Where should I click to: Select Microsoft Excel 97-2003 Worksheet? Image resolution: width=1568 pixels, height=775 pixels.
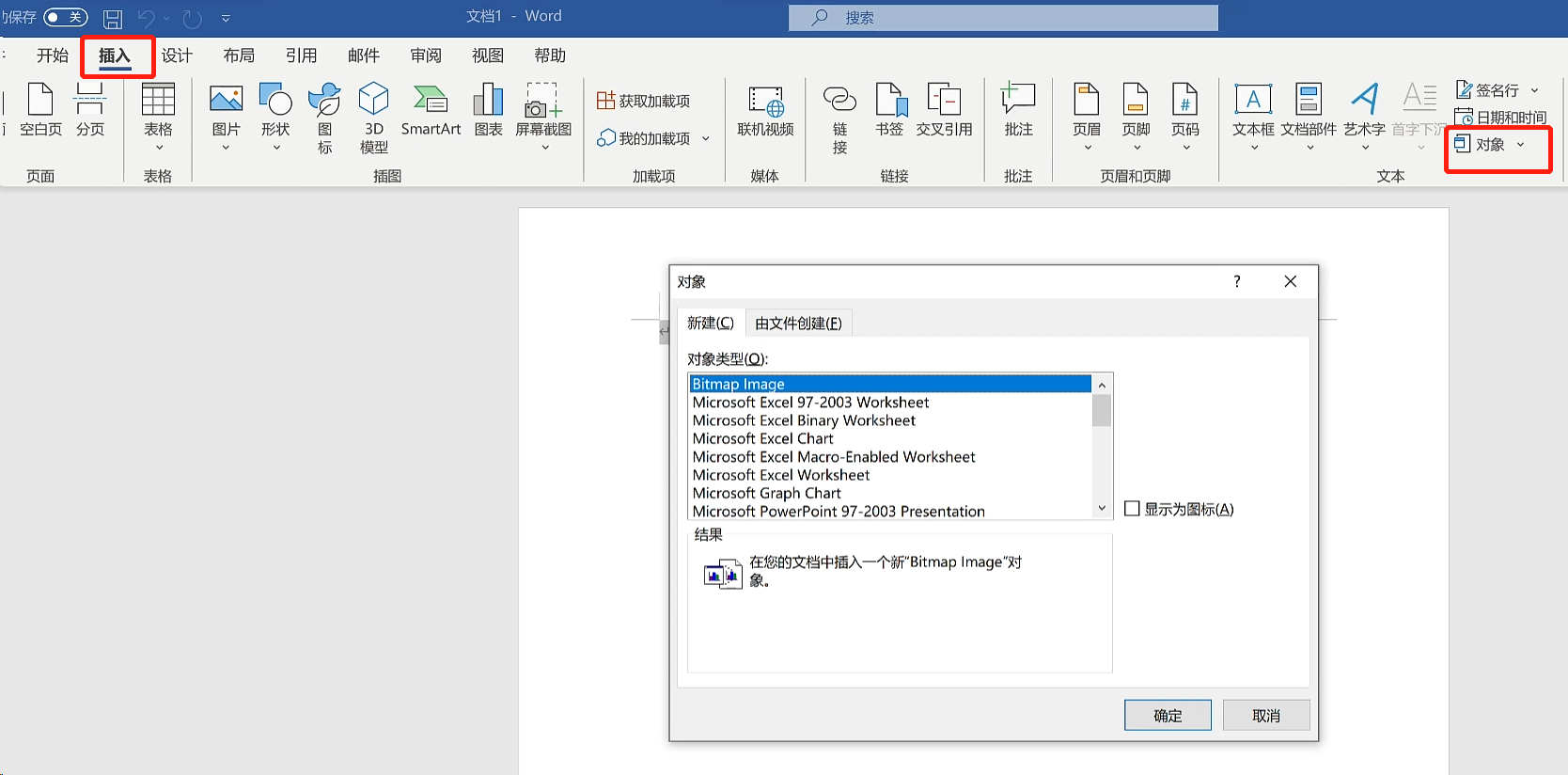coord(889,403)
